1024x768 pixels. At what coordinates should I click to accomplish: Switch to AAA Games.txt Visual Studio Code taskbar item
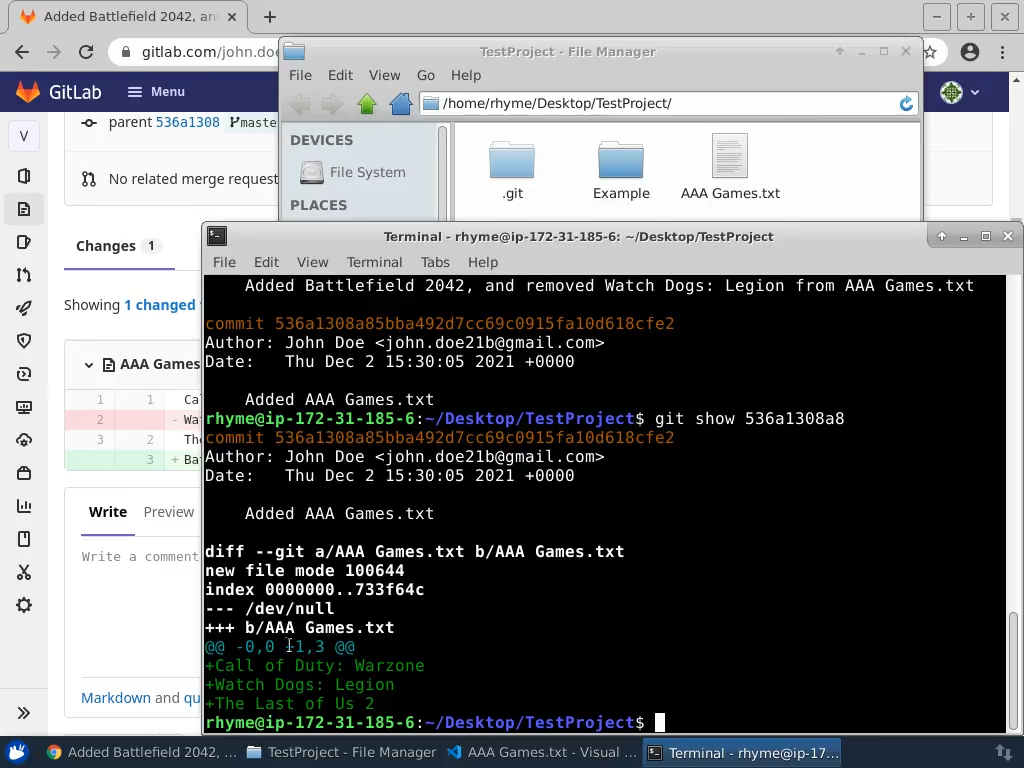[541, 752]
